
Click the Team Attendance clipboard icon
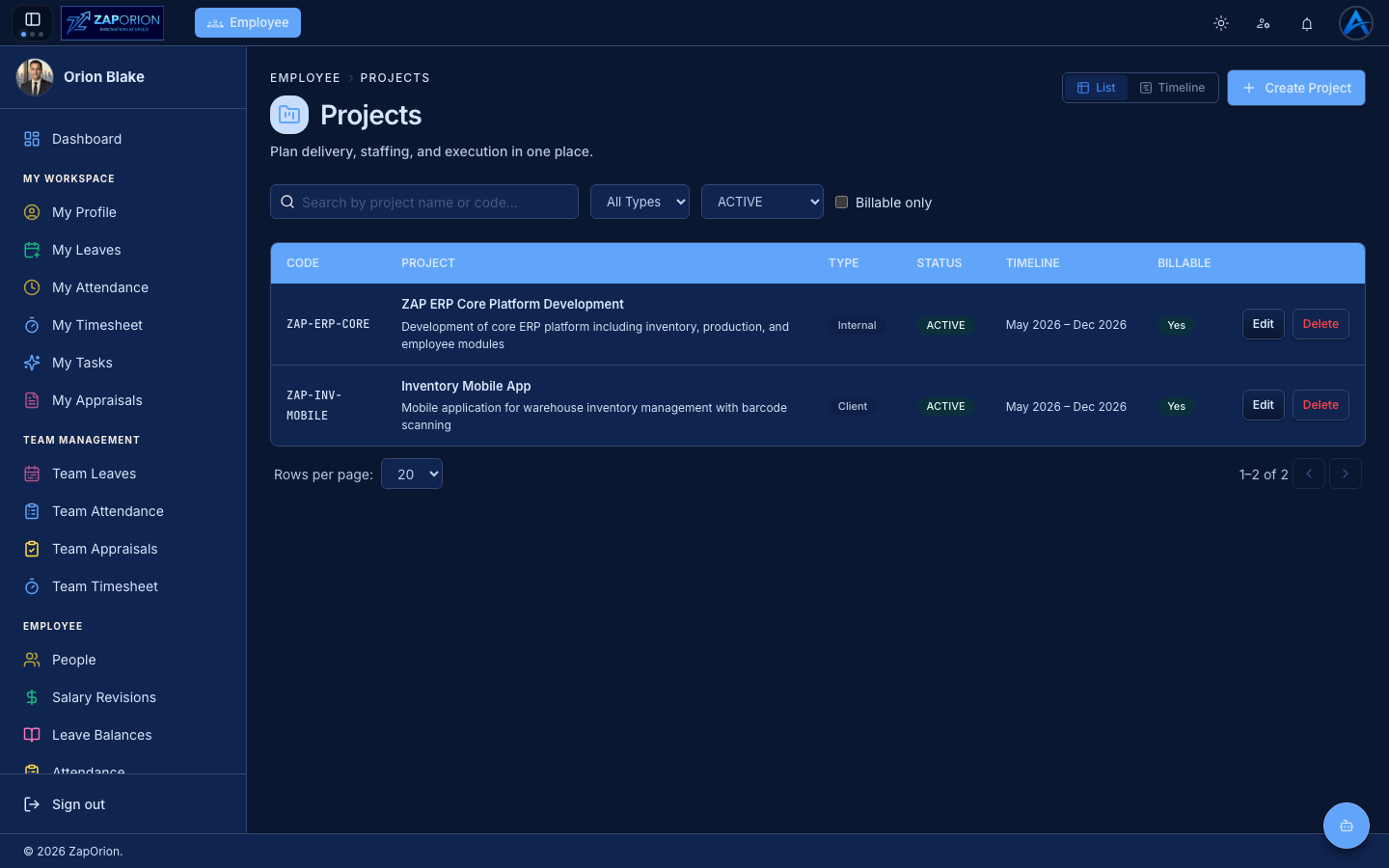pyautogui.click(x=32, y=511)
